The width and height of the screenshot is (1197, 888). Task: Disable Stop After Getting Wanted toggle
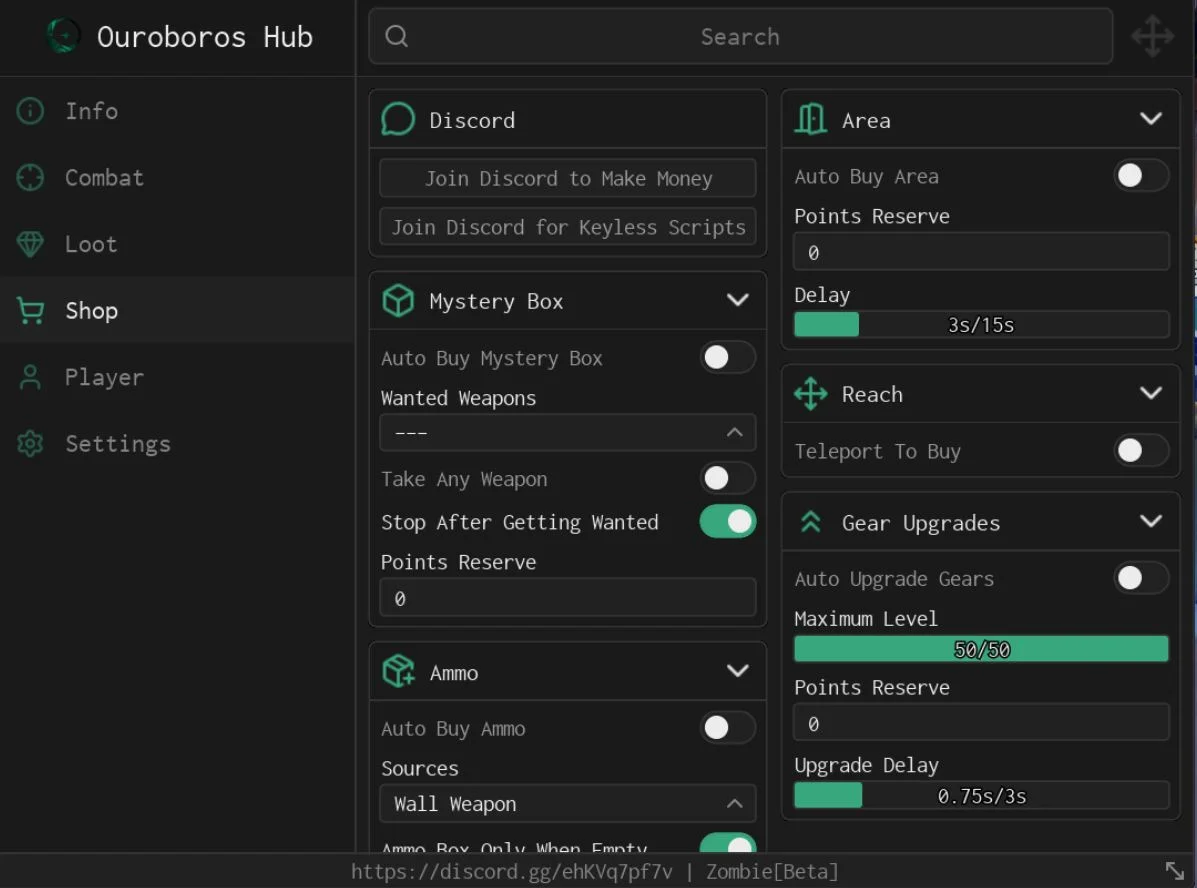728,521
